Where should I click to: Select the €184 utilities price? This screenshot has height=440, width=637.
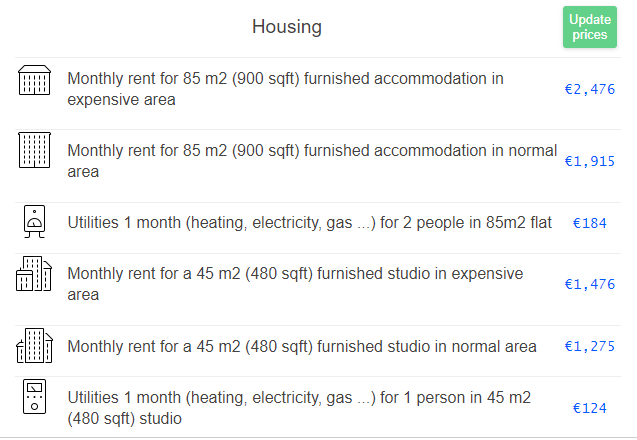[x=589, y=223]
